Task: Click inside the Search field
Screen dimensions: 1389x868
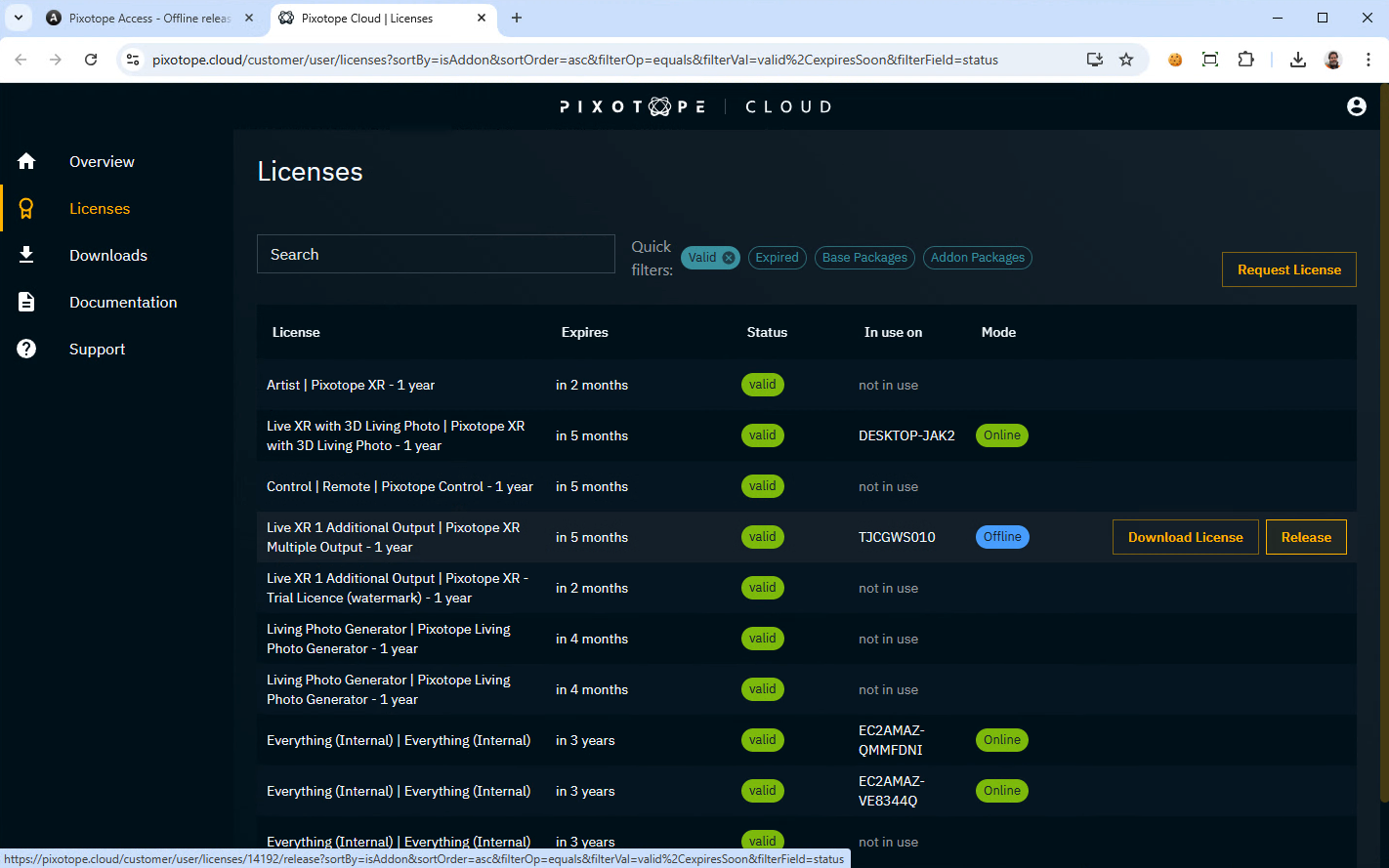Action: 436,254
